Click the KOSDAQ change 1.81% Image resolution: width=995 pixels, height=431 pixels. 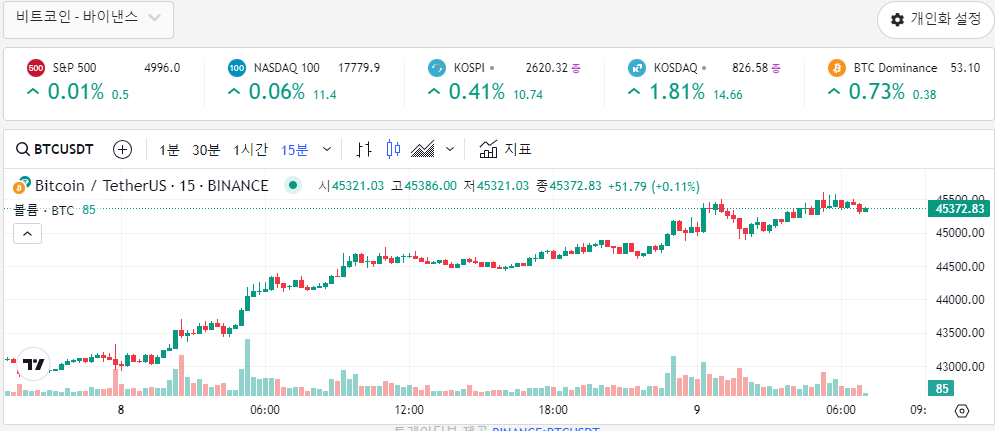point(676,93)
